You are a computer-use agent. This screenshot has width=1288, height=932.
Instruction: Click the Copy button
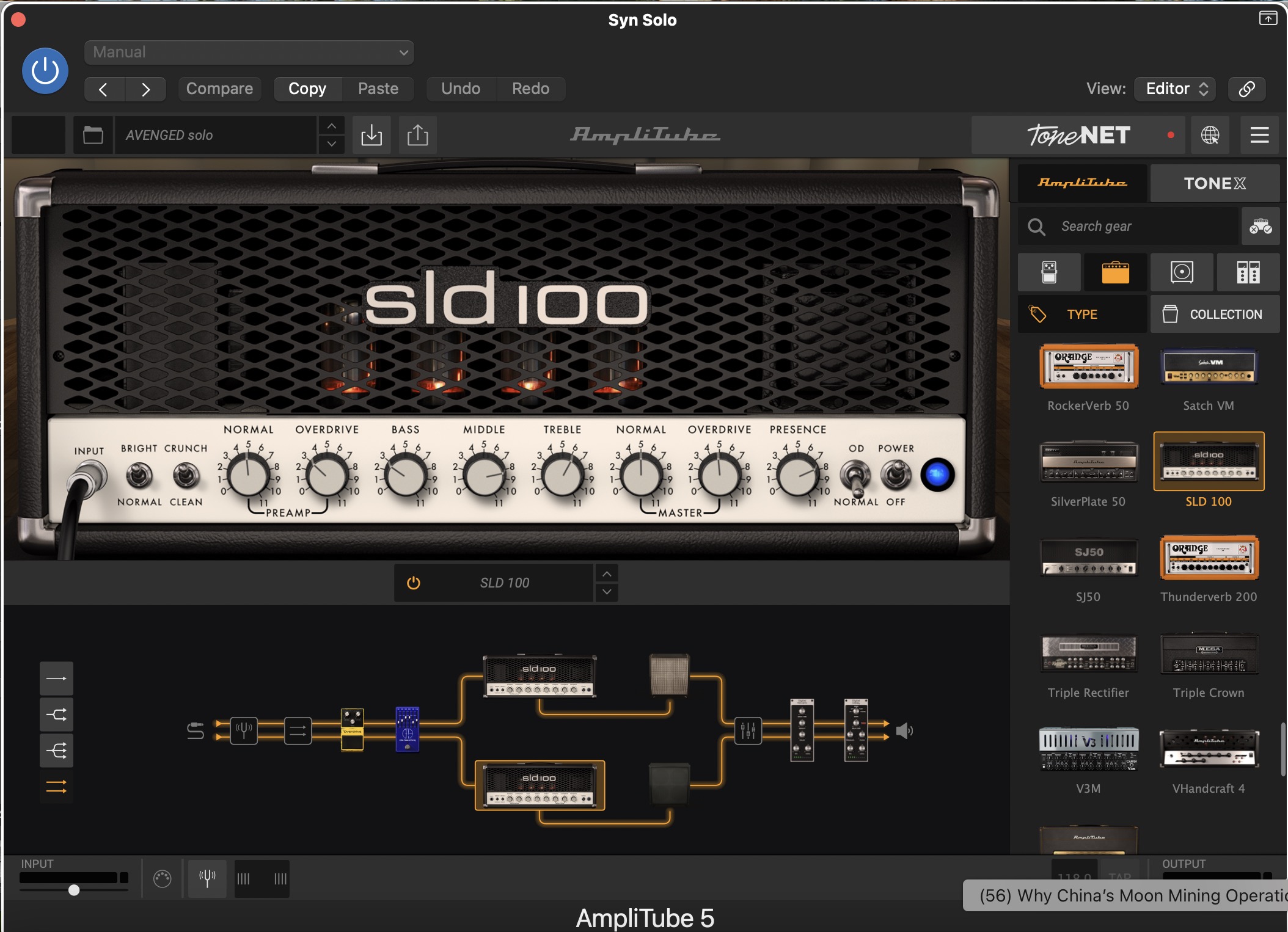click(x=307, y=89)
